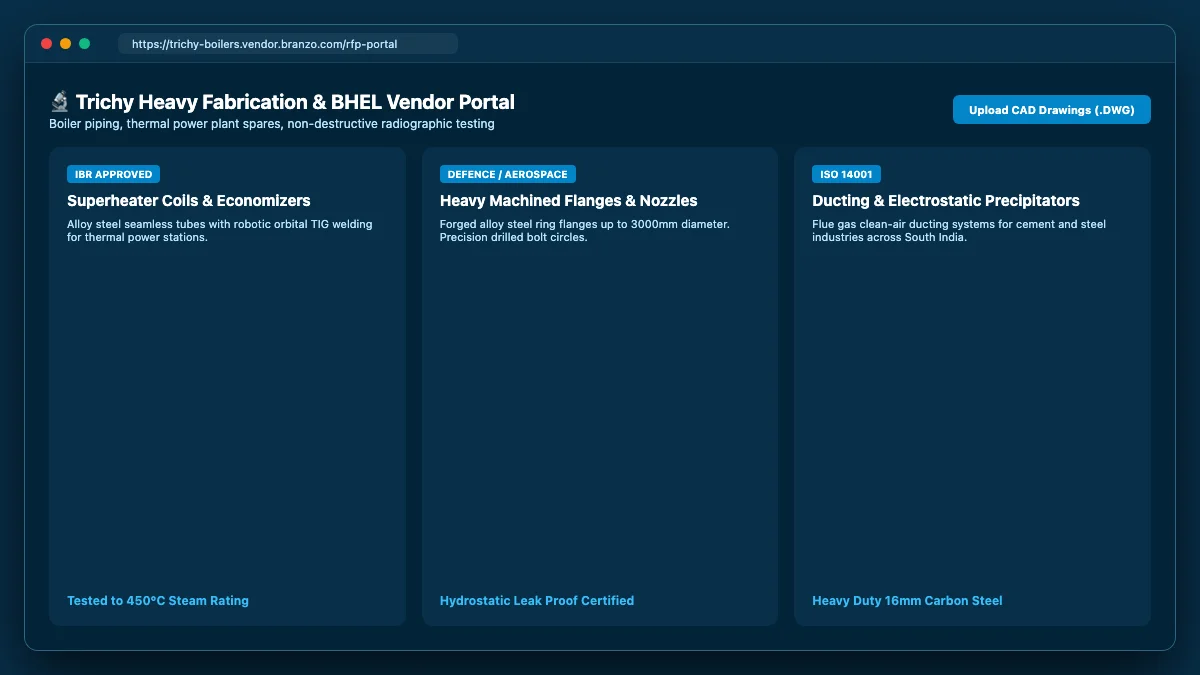Click Hydrostatic Leak Proof Certified text
This screenshot has width=1200, height=675.
coord(537,601)
